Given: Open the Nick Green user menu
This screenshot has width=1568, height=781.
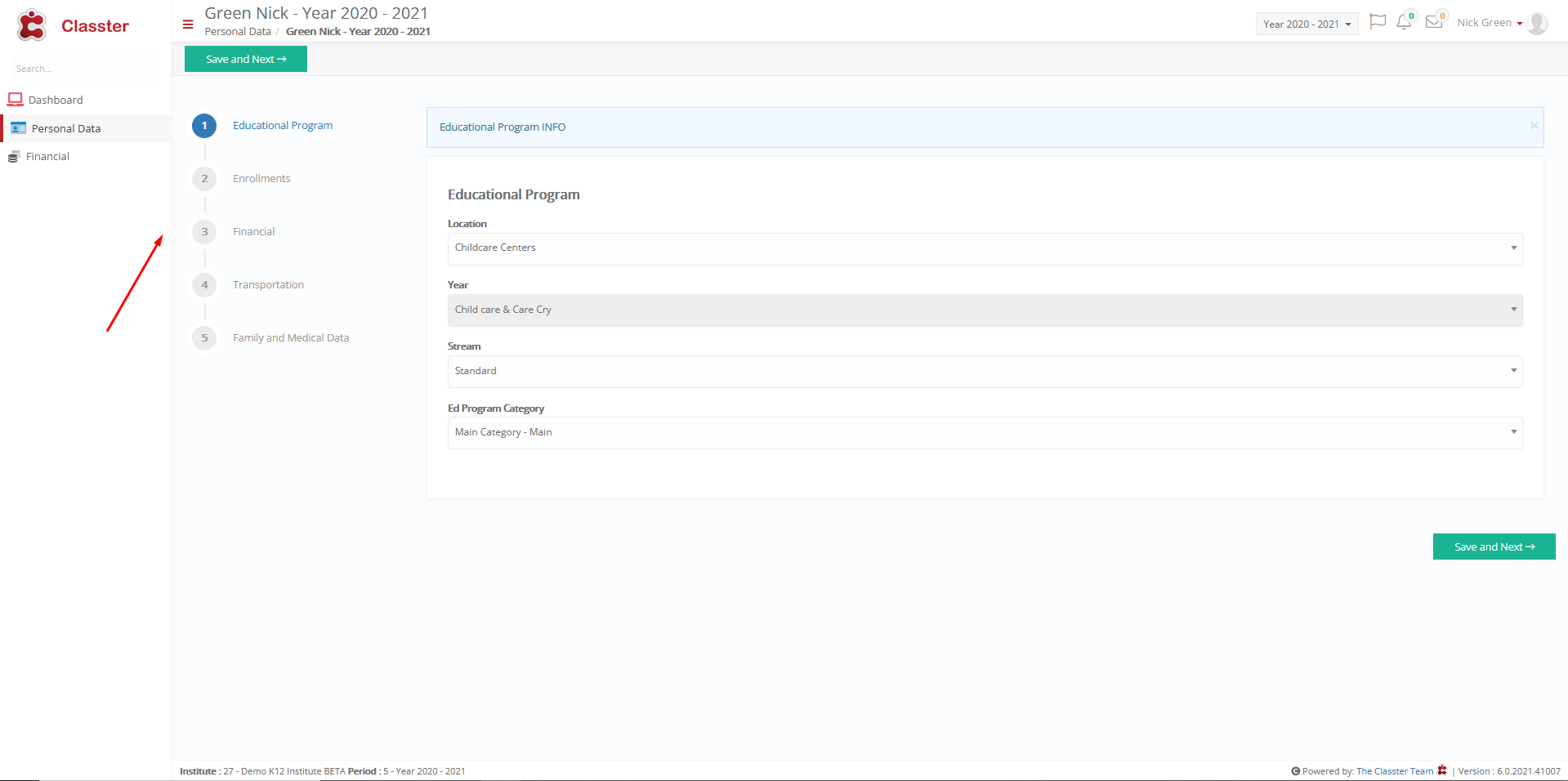Looking at the screenshot, I should click(x=1489, y=23).
